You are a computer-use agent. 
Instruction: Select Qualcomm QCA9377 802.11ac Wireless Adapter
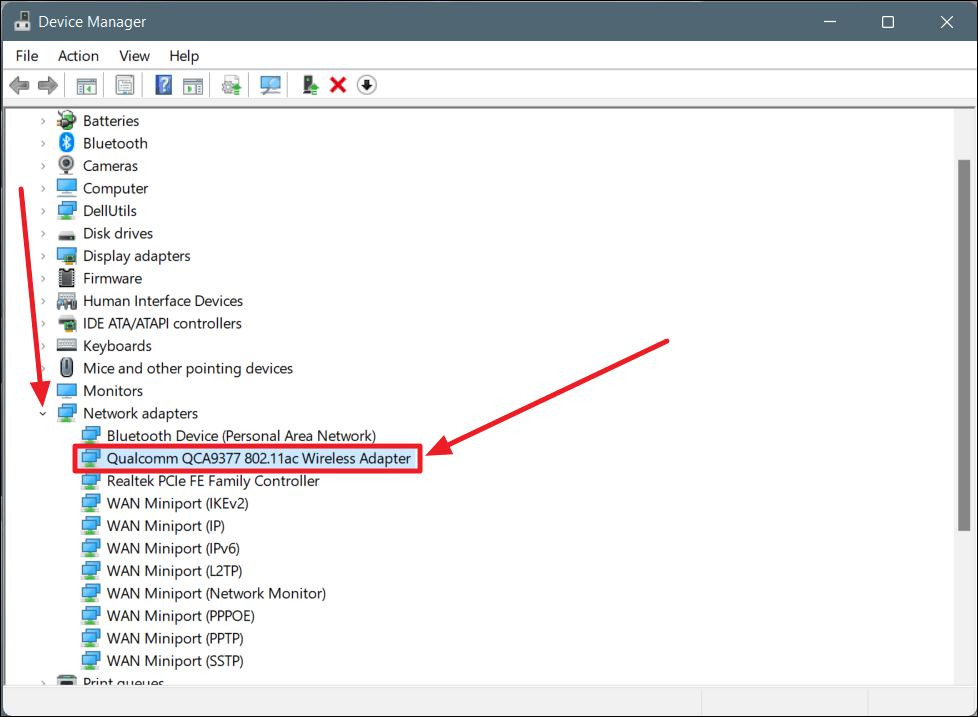[x=258, y=458]
